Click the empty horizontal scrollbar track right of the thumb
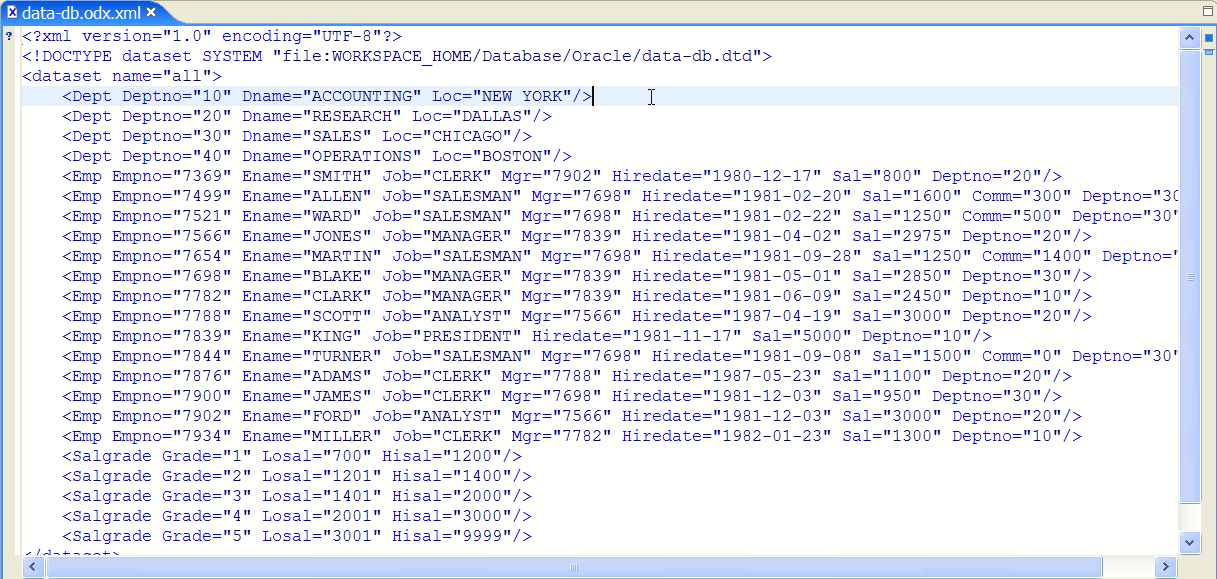 1127,567
